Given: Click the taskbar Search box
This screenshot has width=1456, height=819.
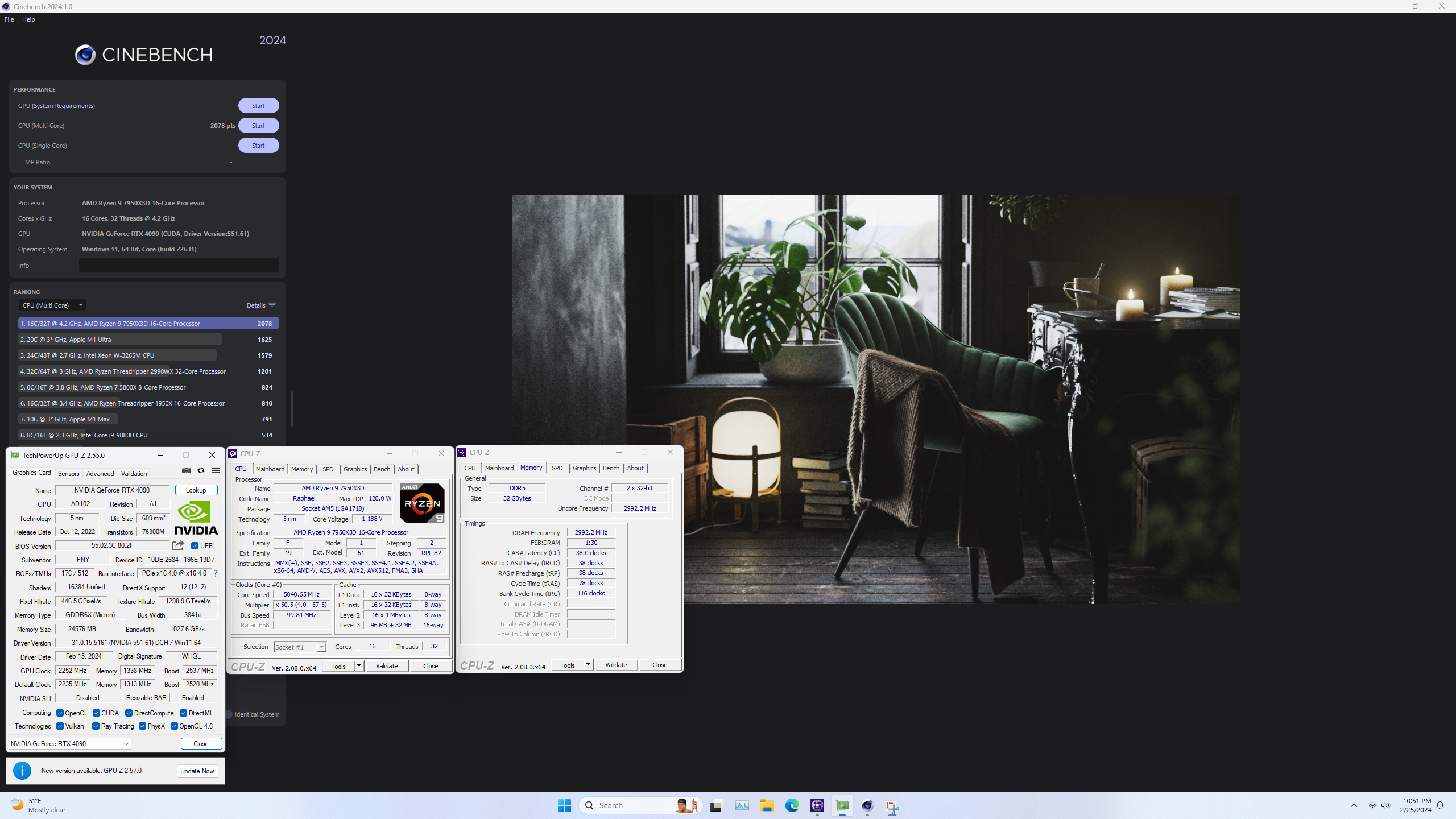Looking at the screenshot, I should point(641,805).
